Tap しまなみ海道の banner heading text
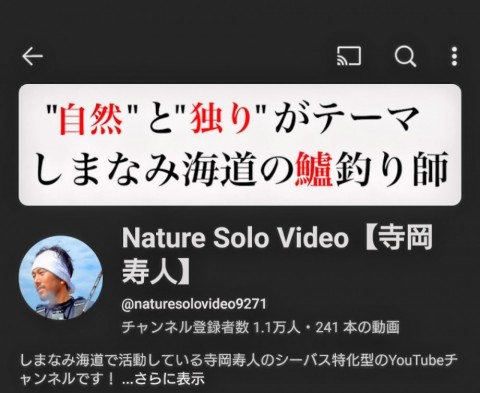This screenshot has width=480, height=393. (163, 169)
